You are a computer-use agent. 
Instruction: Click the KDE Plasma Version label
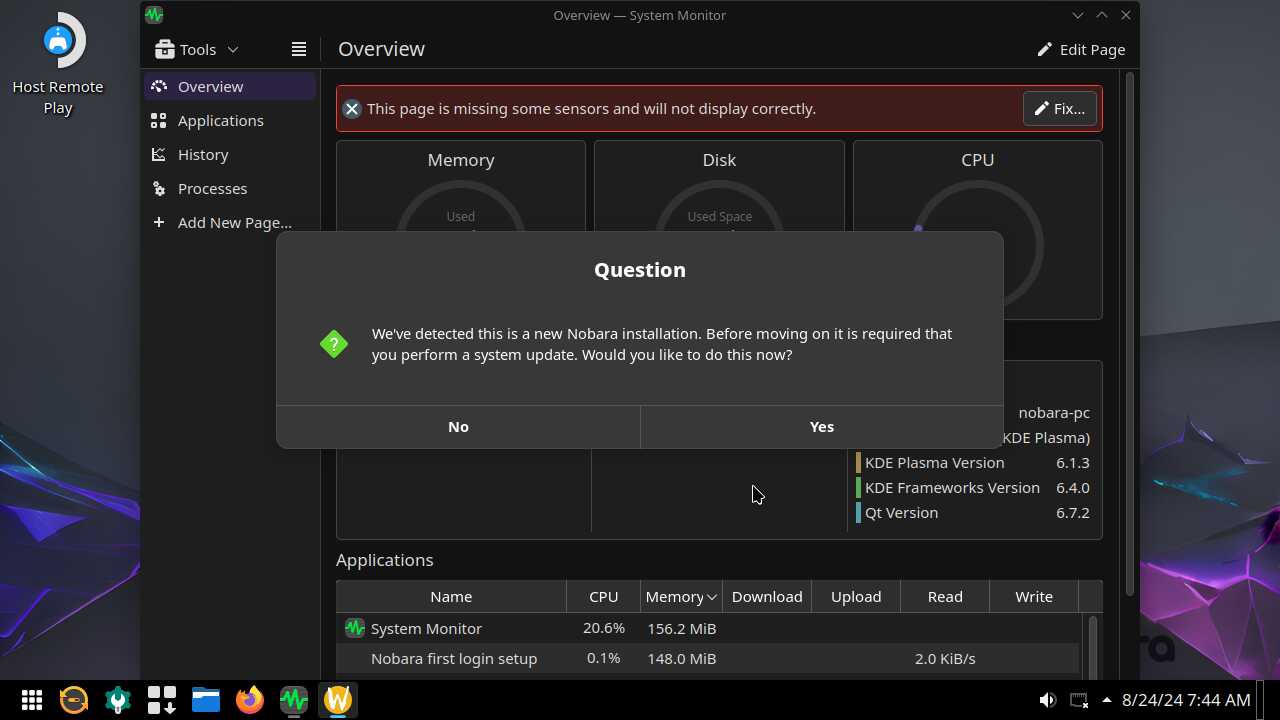(x=934, y=463)
